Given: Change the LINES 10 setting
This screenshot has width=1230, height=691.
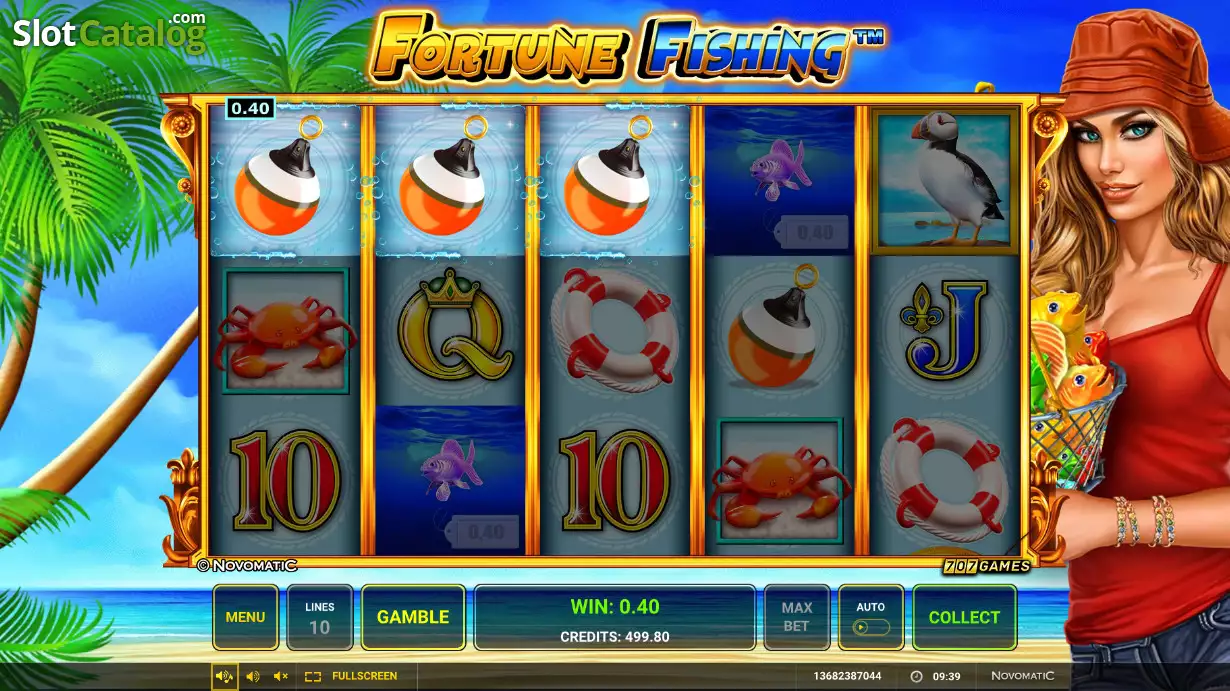Looking at the screenshot, I should (320, 617).
